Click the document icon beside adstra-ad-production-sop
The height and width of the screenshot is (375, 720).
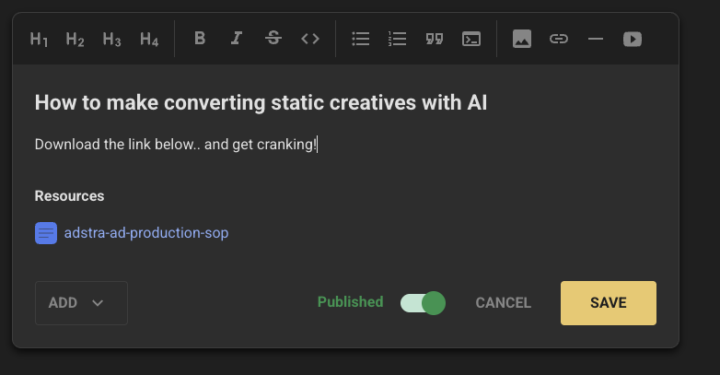click(46, 233)
